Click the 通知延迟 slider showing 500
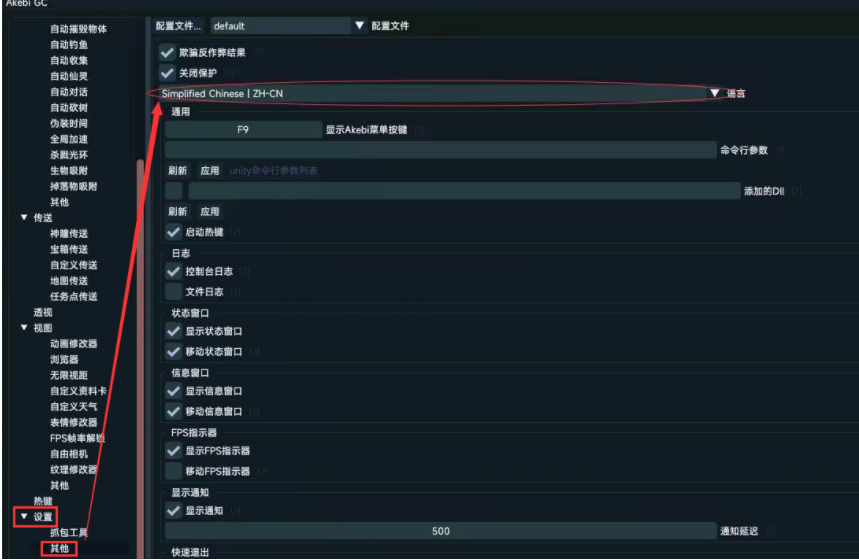 tap(440, 531)
